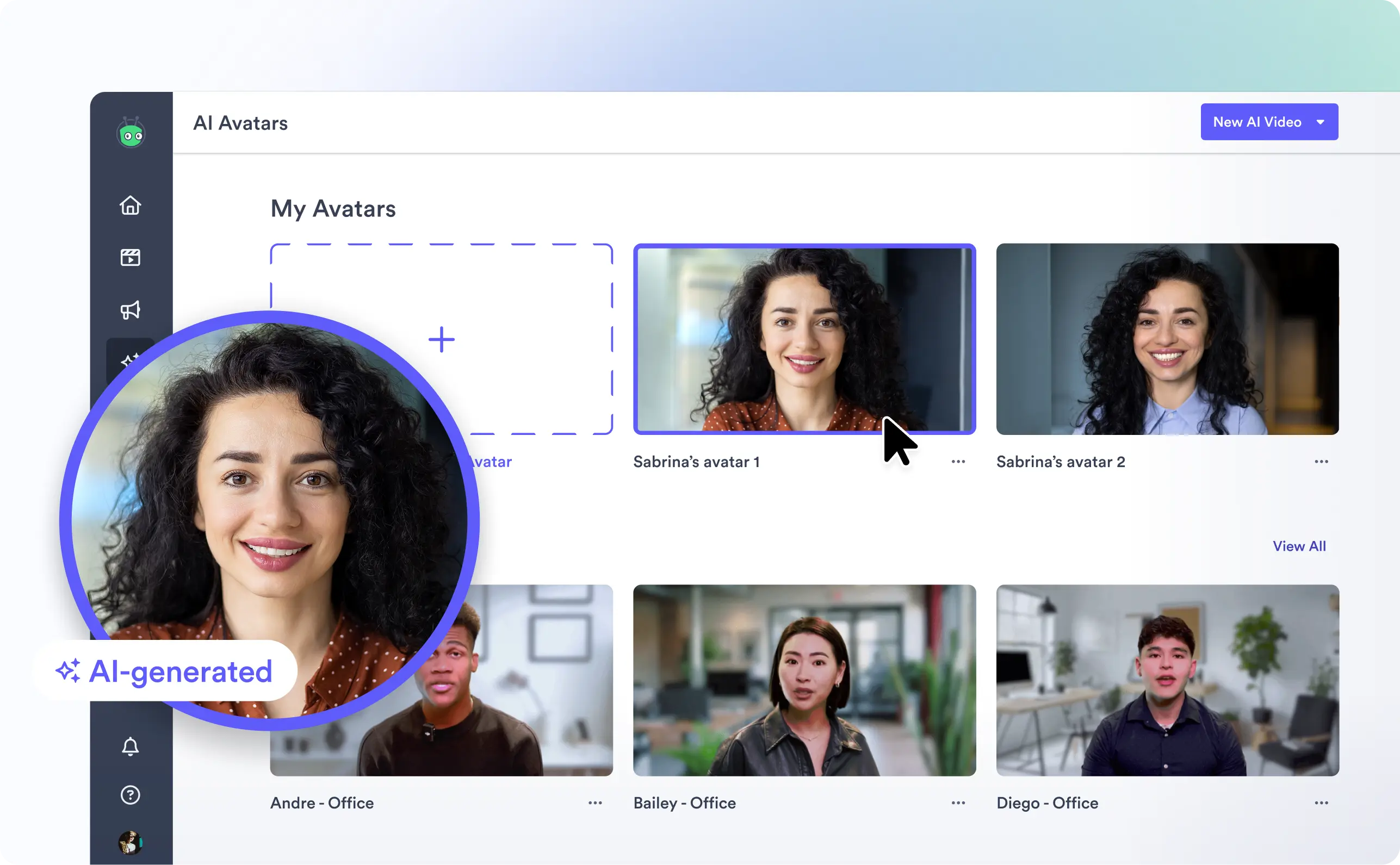Open notifications via the bell icon
This screenshot has width=1400, height=865.
pyautogui.click(x=131, y=746)
